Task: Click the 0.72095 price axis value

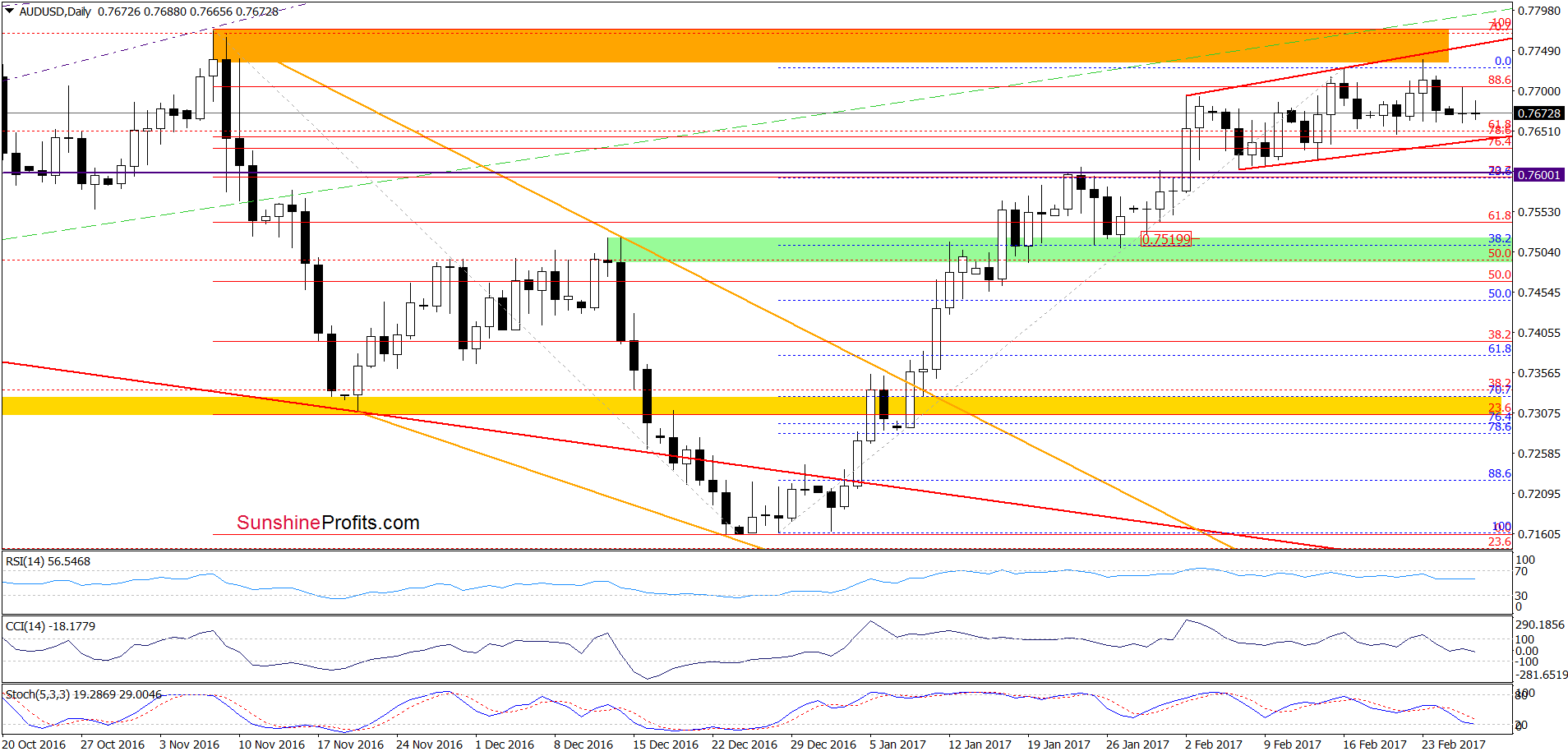Action: [x=1538, y=494]
